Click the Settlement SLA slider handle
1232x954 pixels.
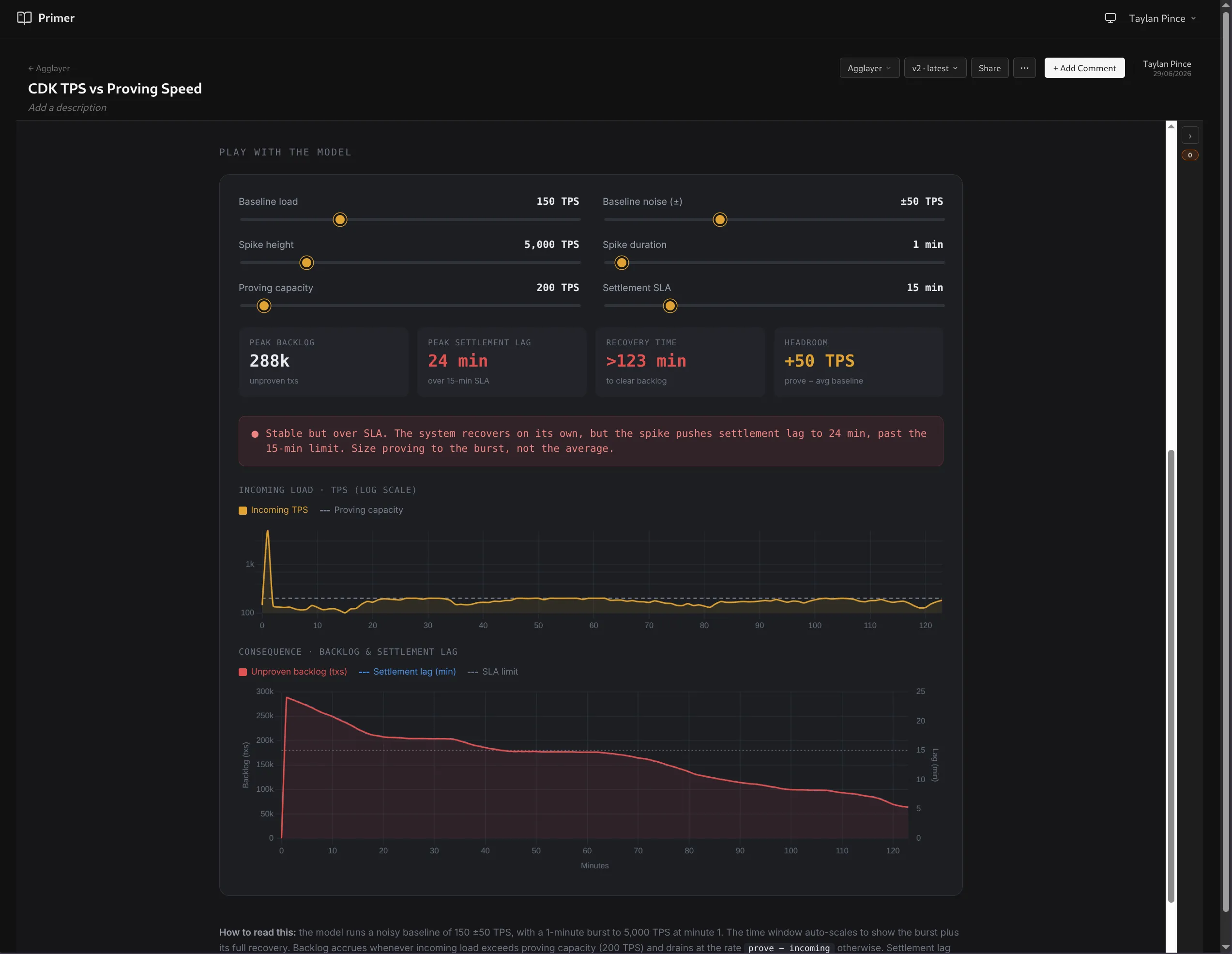click(x=669, y=306)
